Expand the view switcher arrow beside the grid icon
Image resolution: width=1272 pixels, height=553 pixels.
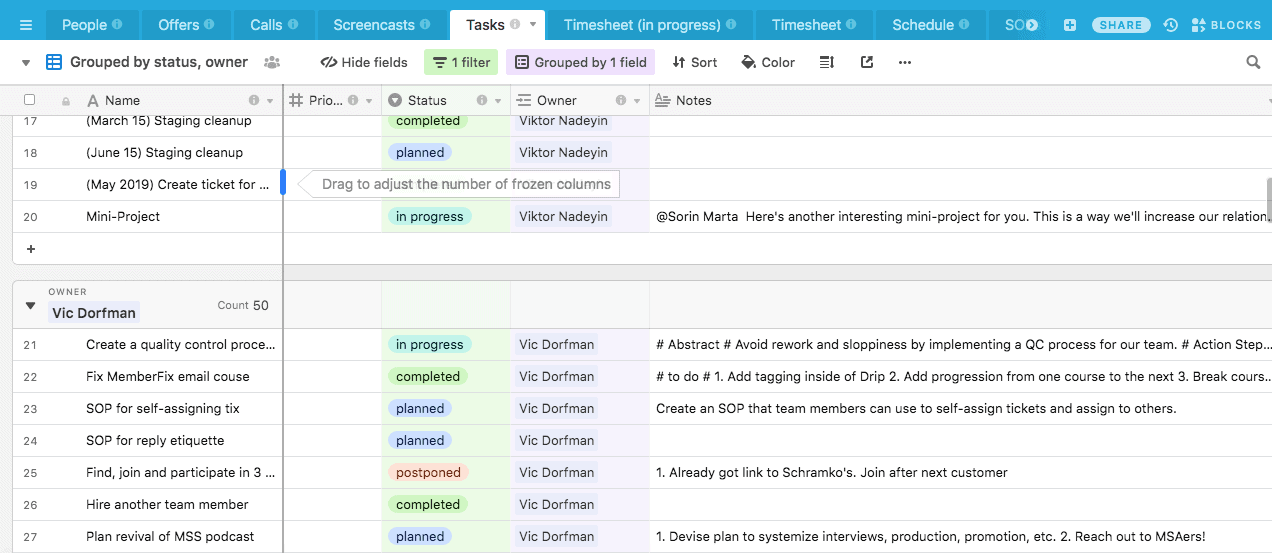click(x=26, y=62)
